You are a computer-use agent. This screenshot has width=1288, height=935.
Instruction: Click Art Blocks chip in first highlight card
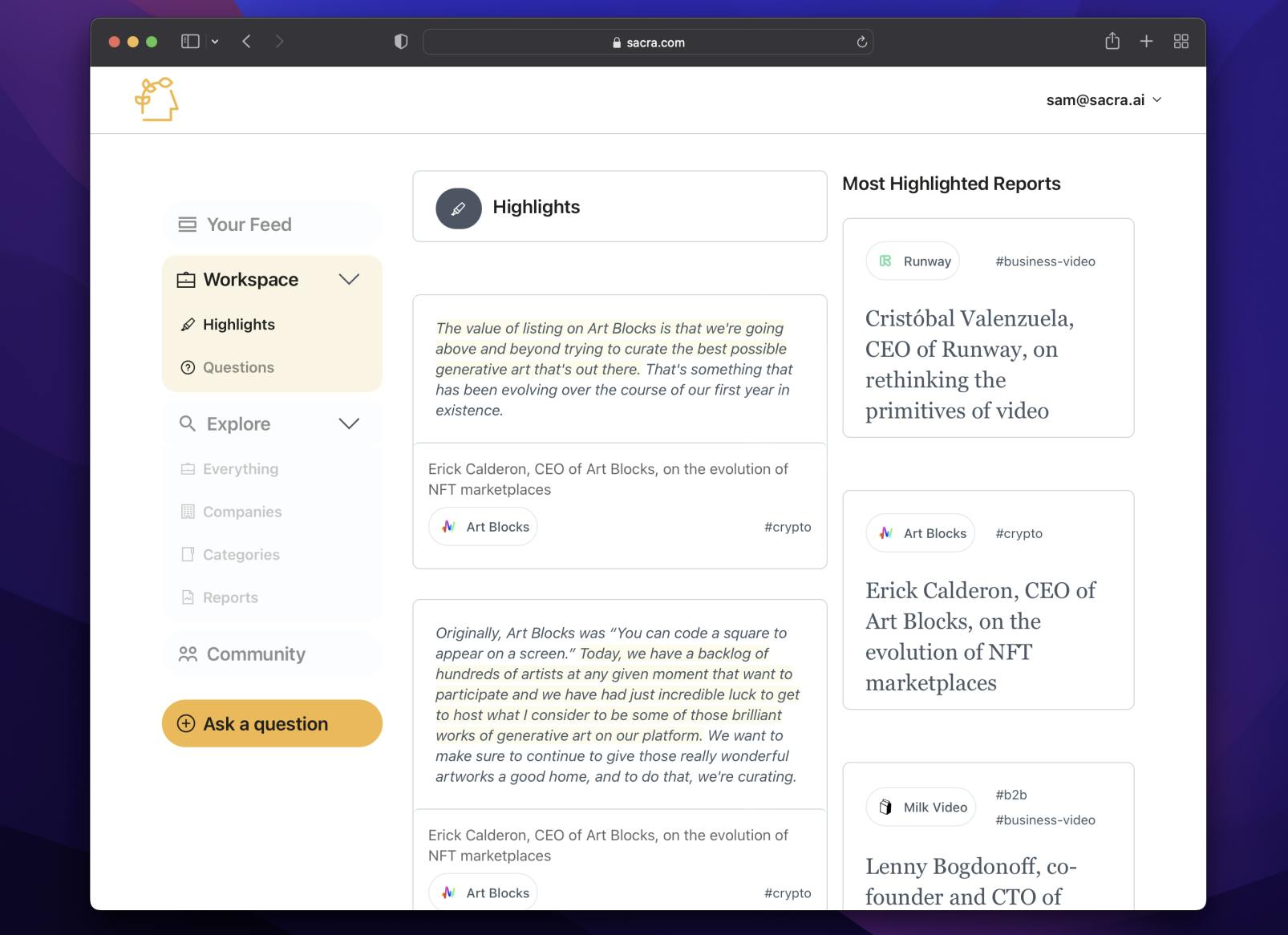click(483, 527)
